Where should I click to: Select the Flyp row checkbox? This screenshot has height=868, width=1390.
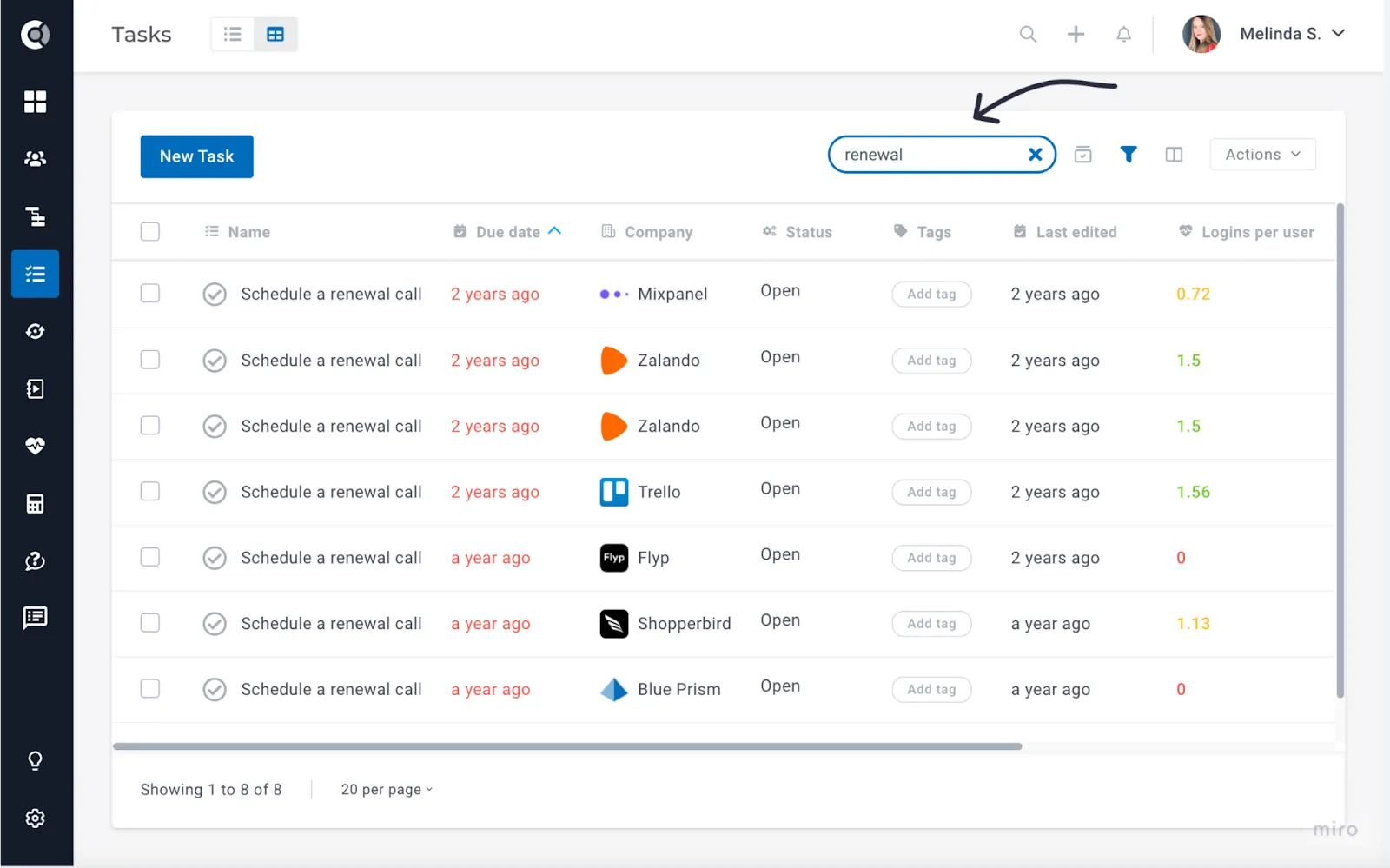click(150, 557)
